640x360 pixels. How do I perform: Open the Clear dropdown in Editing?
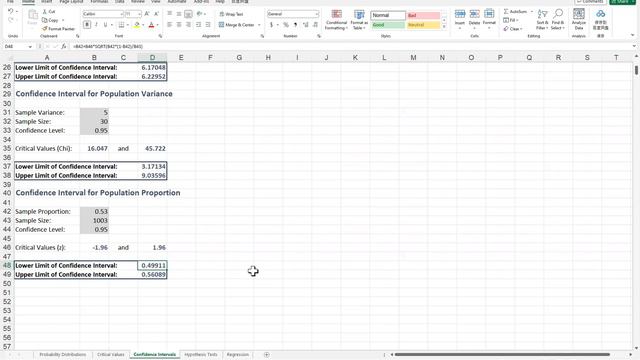513,29
